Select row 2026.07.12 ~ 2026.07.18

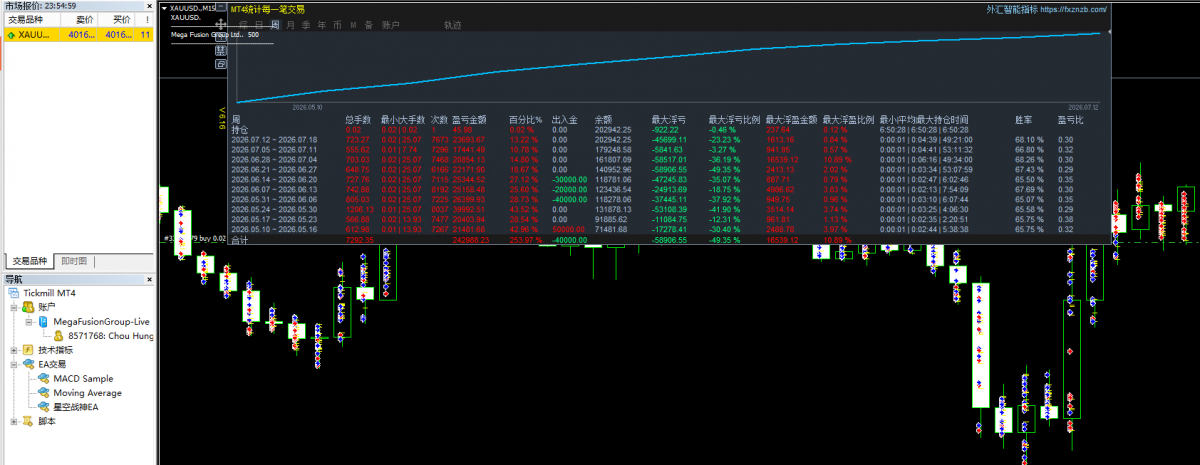point(670,139)
